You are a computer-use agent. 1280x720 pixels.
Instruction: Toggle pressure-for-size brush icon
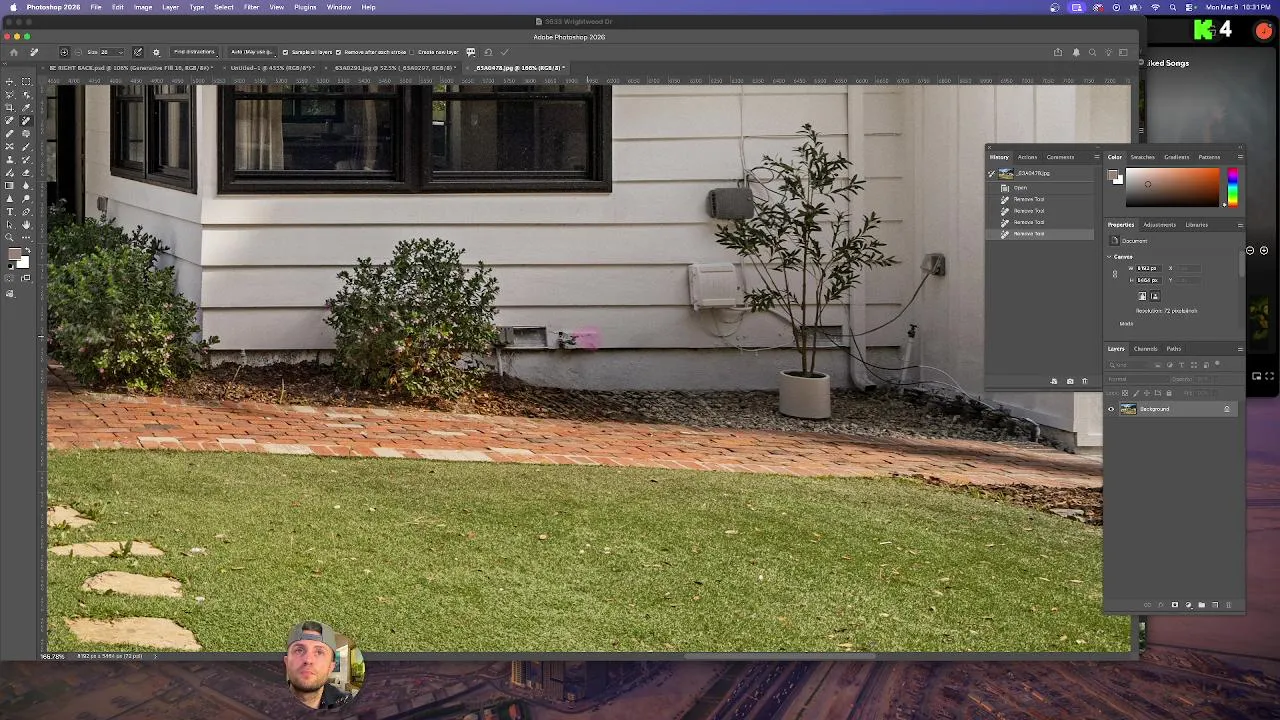(x=138, y=52)
